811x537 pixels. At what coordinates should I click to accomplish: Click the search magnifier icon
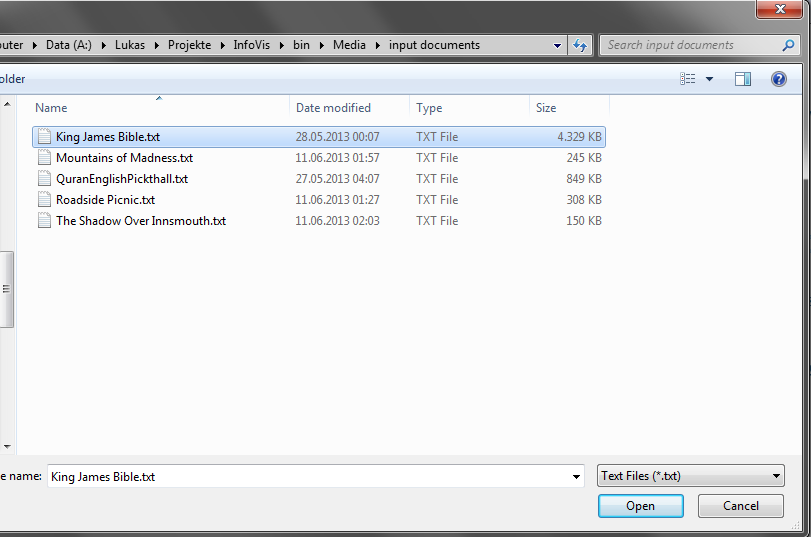click(x=788, y=46)
